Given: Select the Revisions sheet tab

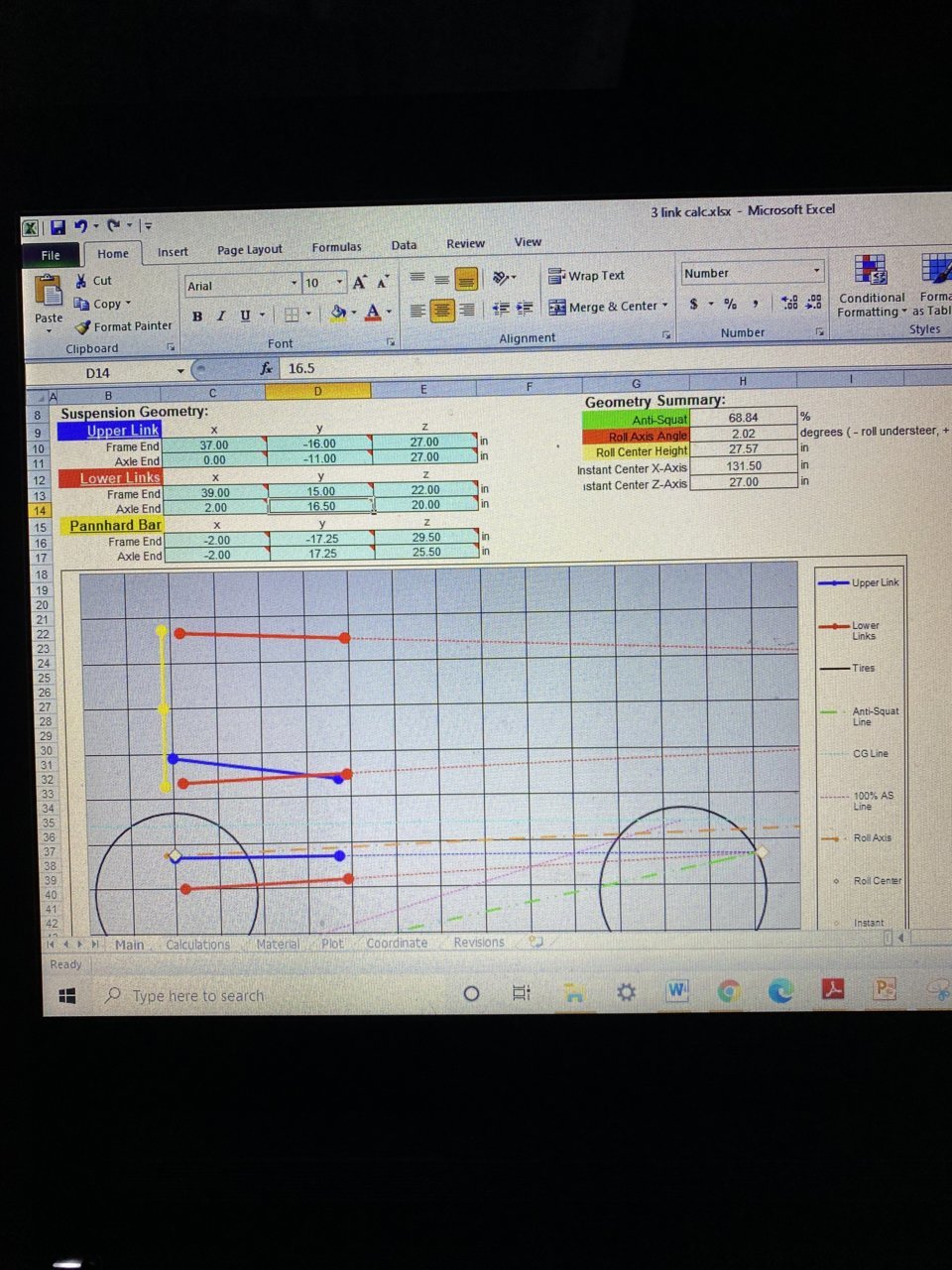Looking at the screenshot, I should pyautogui.click(x=478, y=942).
